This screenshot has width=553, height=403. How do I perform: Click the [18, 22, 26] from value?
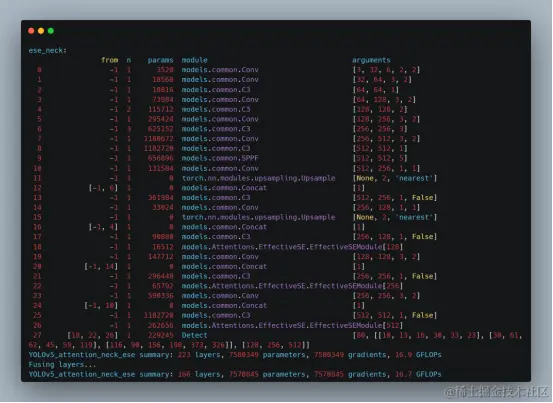point(93,335)
